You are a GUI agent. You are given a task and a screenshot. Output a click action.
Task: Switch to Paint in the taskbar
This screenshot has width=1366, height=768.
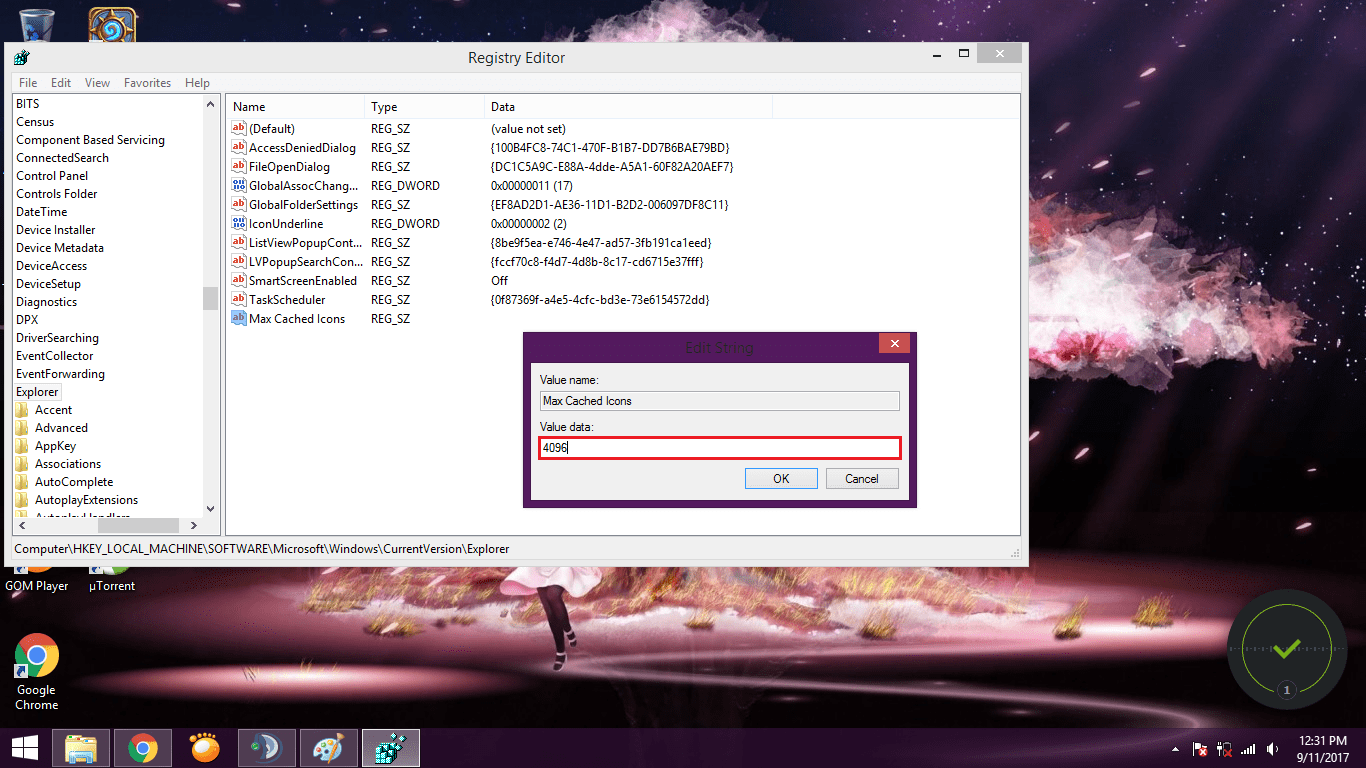point(329,748)
